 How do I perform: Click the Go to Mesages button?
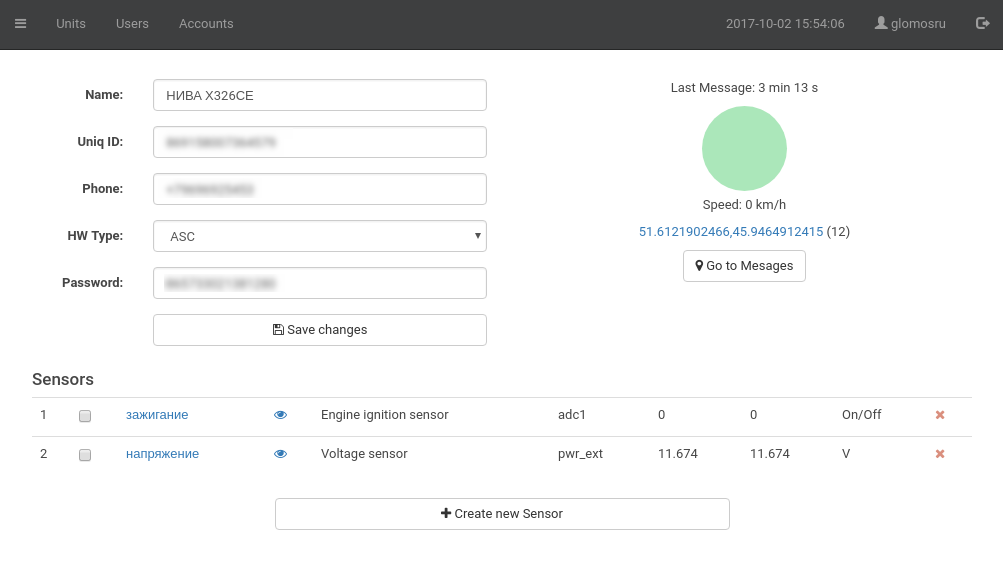click(744, 266)
